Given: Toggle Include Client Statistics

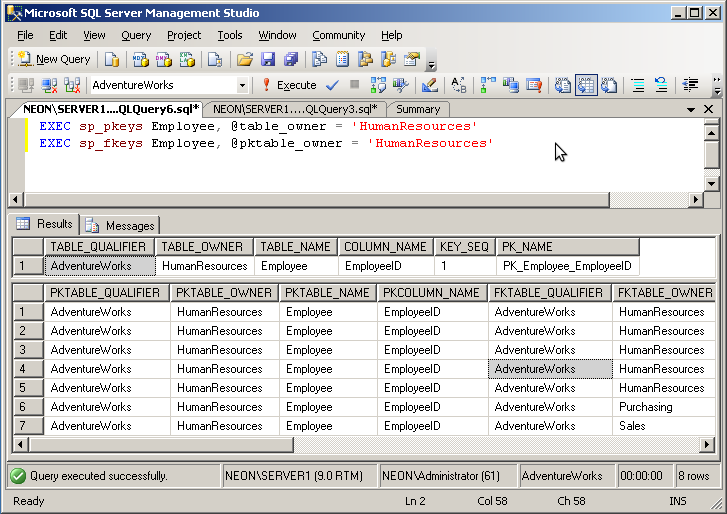Looking at the screenshot, I should (511, 85).
